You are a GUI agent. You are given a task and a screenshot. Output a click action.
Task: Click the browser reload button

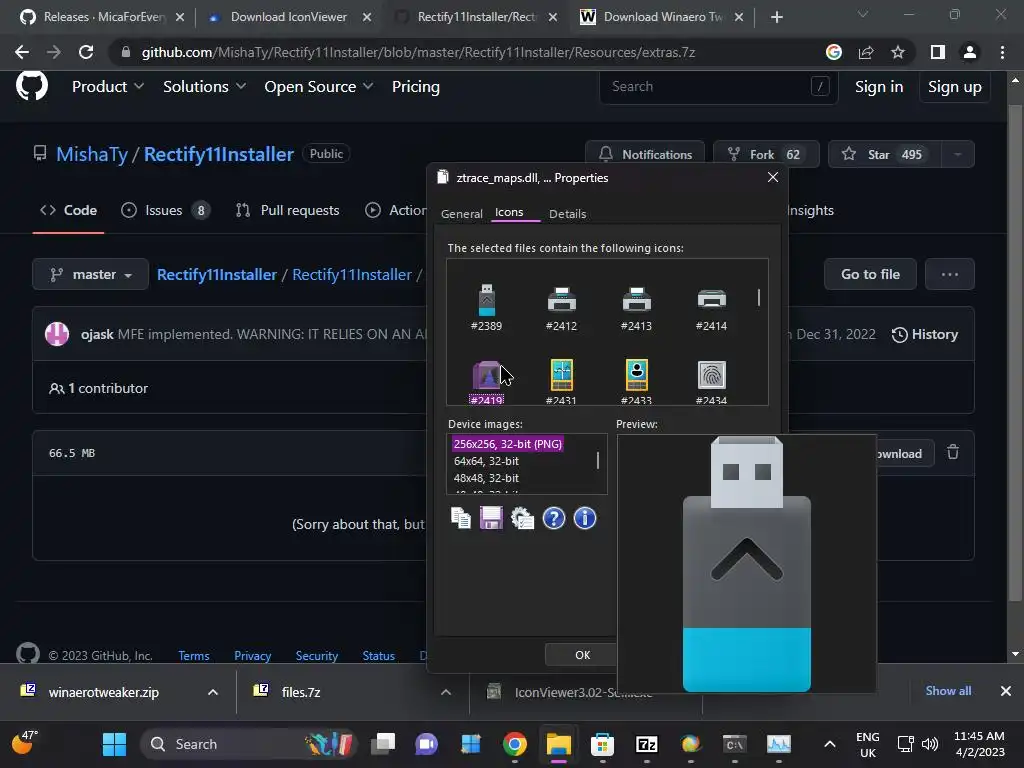click(86, 52)
